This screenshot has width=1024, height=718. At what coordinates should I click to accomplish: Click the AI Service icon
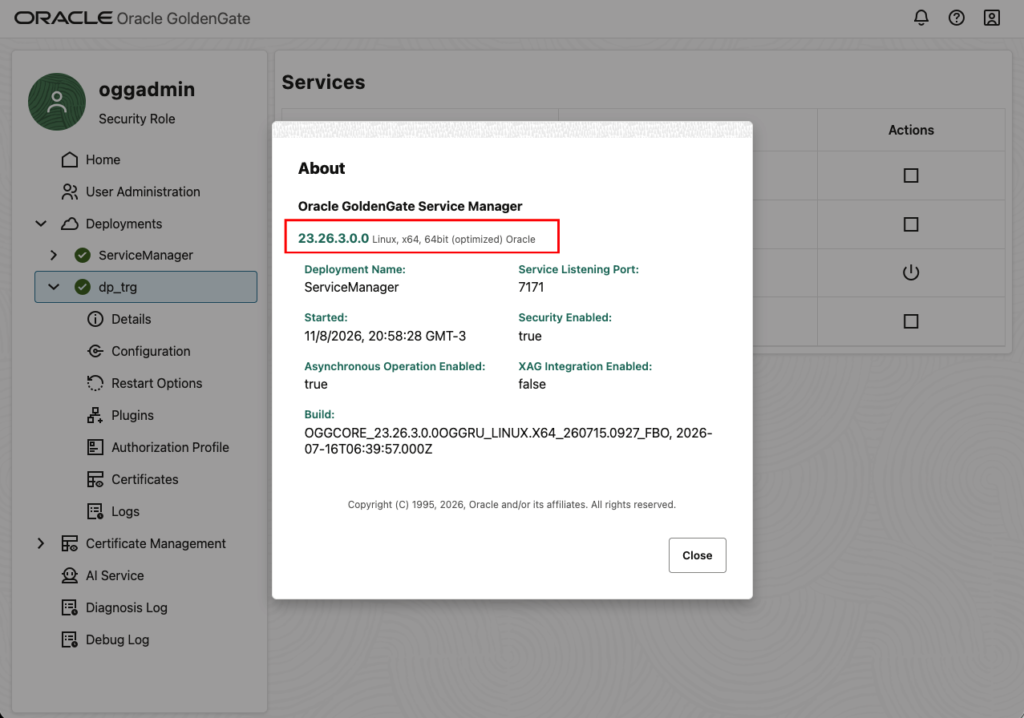(x=69, y=575)
